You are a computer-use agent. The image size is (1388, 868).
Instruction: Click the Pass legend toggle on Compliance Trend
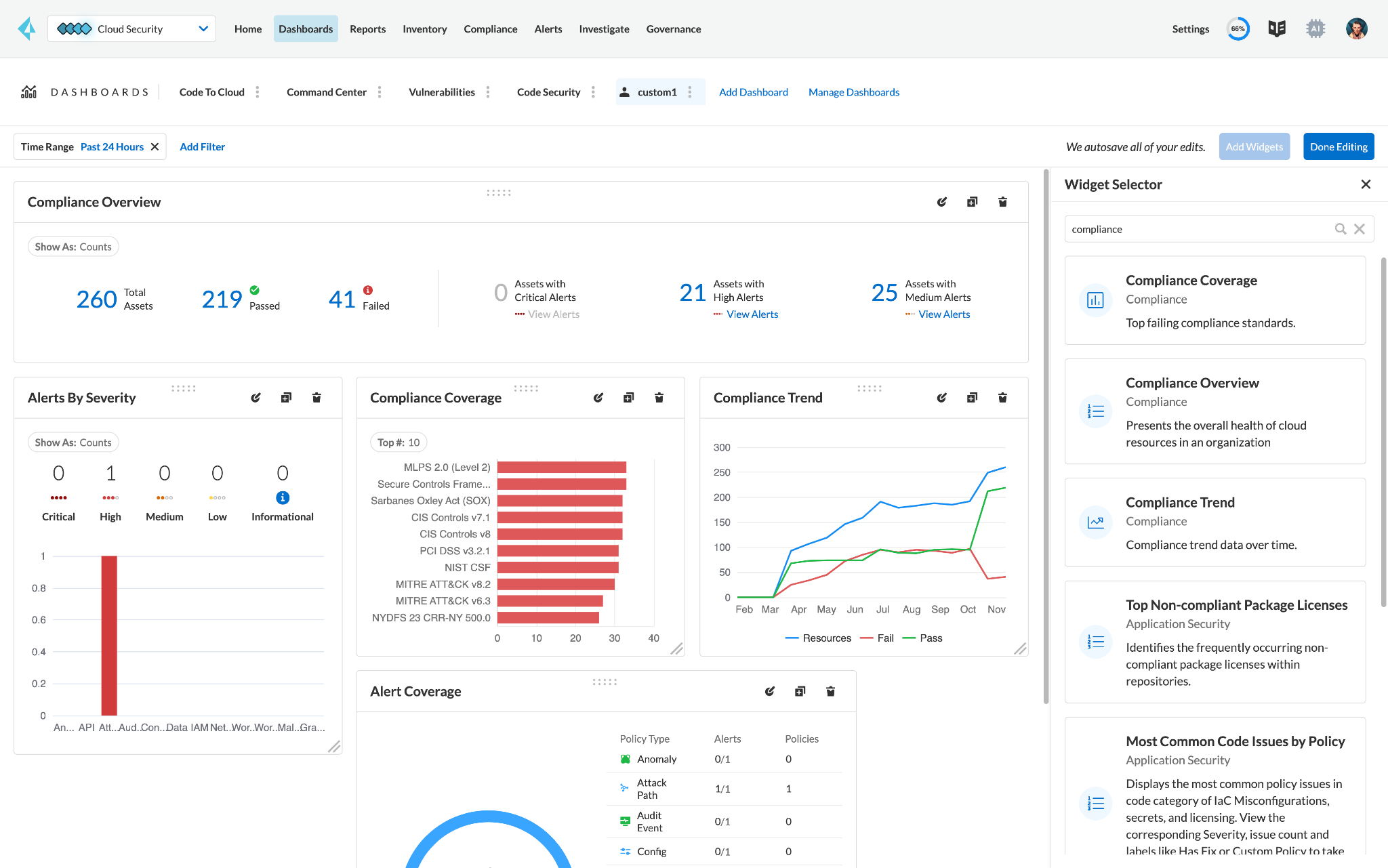[931, 638]
